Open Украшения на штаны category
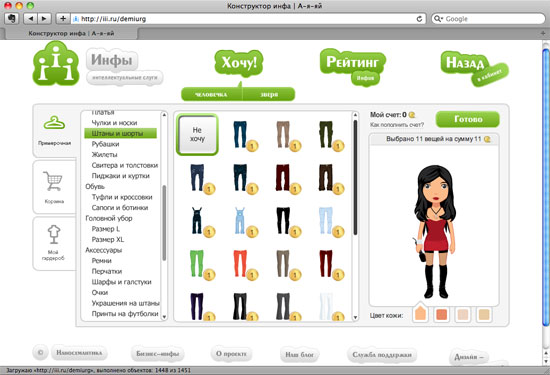 125,303
